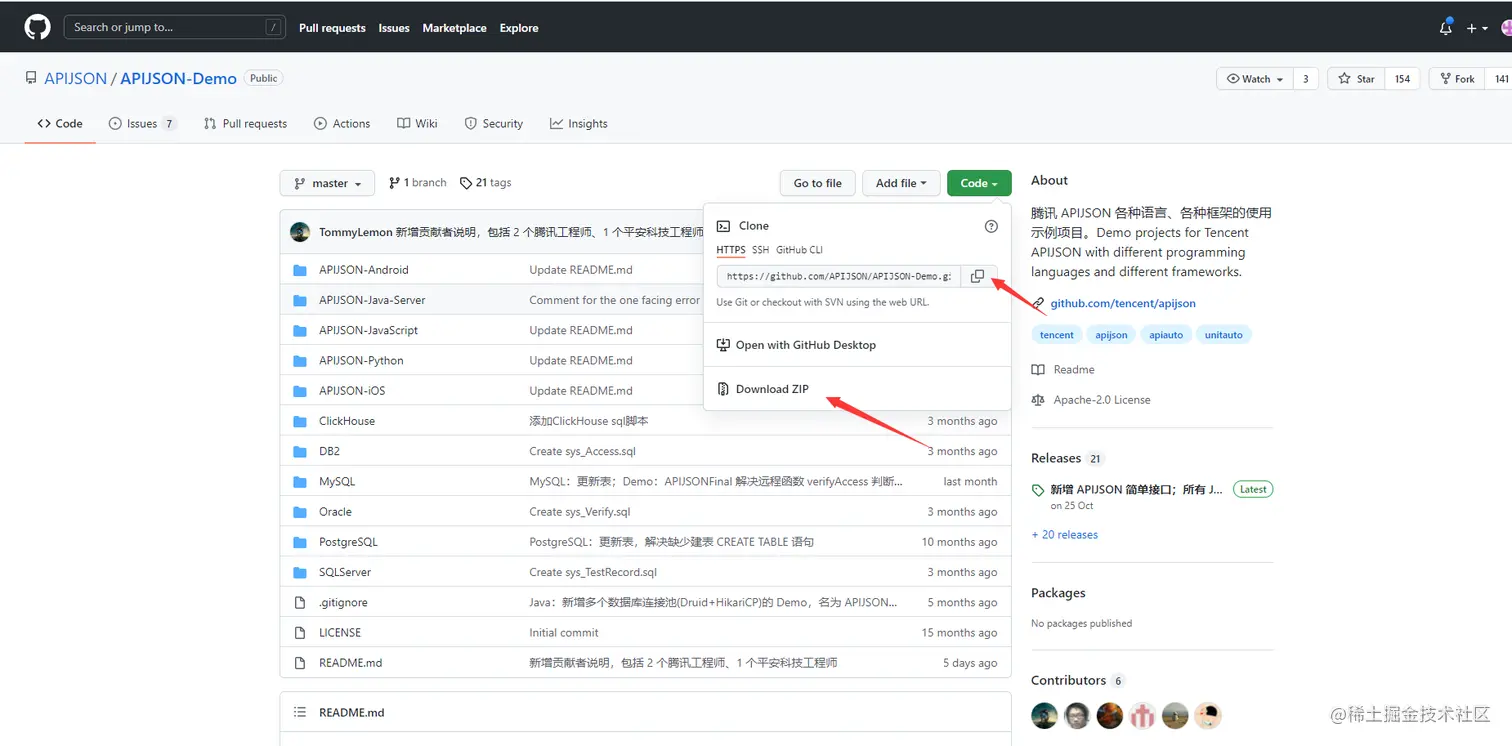This screenshot has height=746, width=1512.
Task: Open the plus create-new dropdown
Action: point(1477,28)
